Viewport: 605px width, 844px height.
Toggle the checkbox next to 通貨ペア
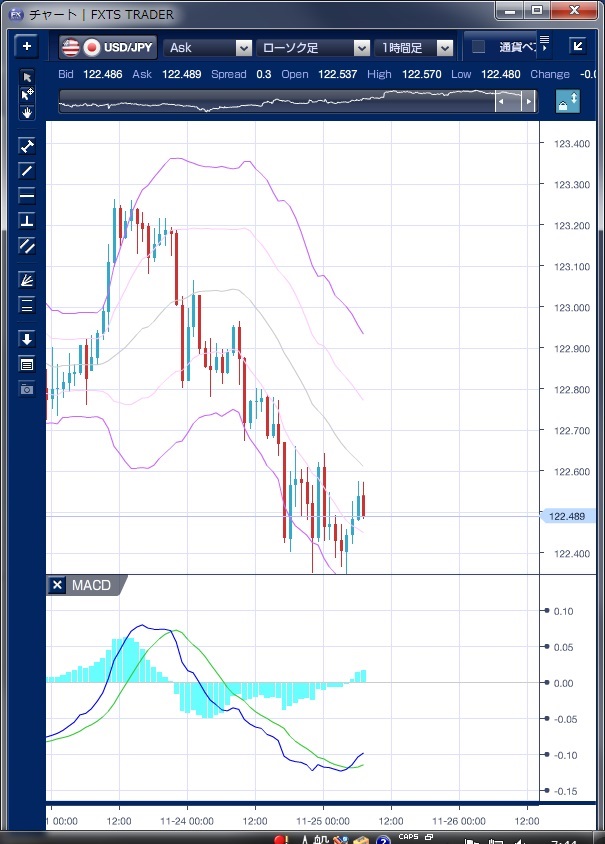click(478, 47)
